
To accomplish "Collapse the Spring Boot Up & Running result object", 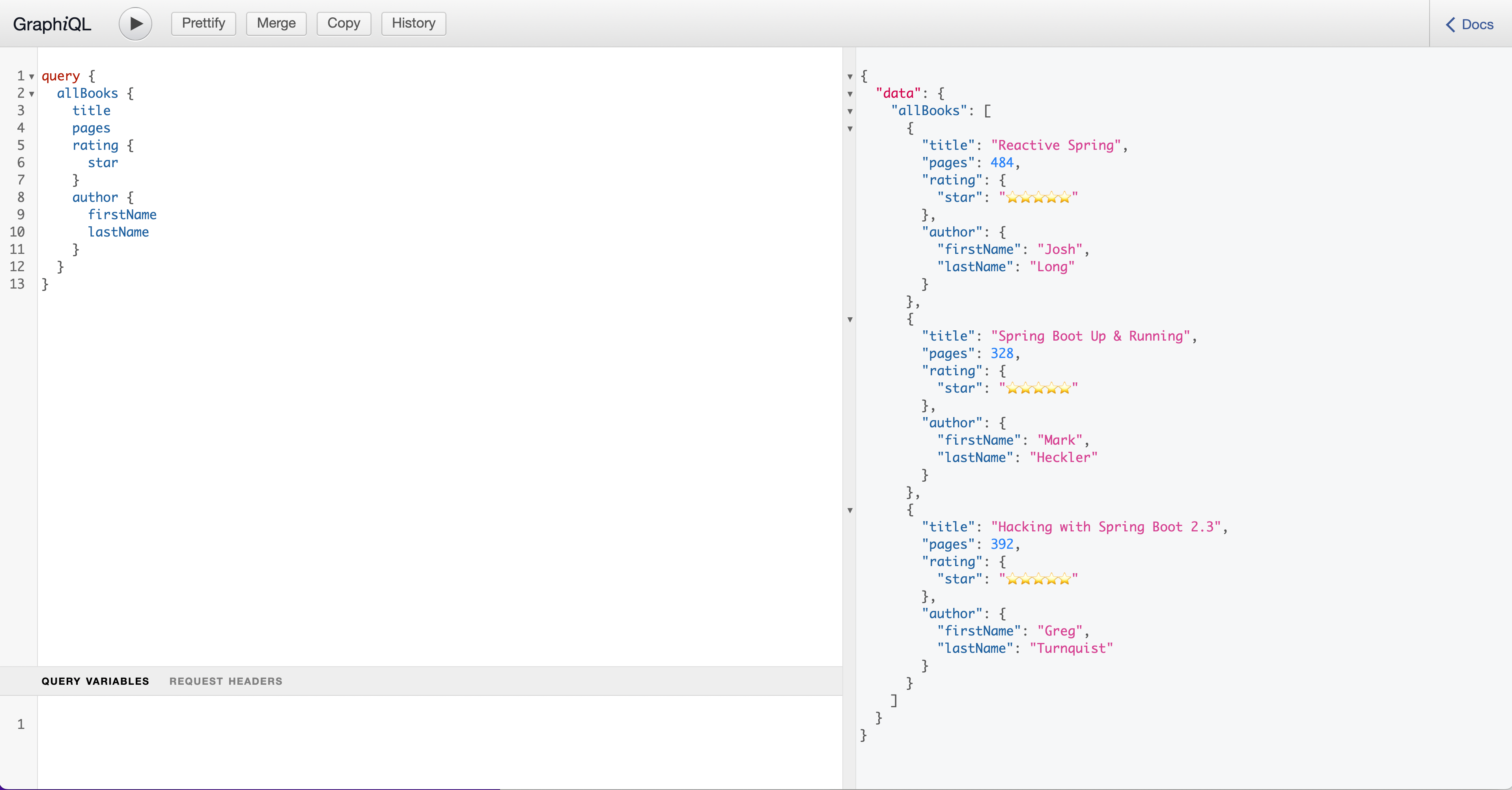I will (x=849, y=320).
